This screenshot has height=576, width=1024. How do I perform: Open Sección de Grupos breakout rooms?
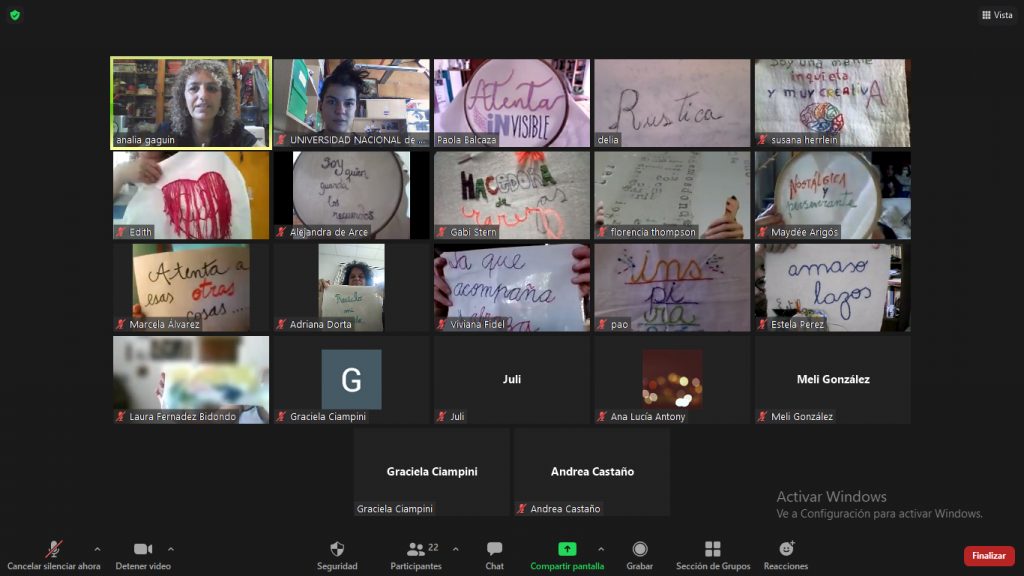click(712, 549)
